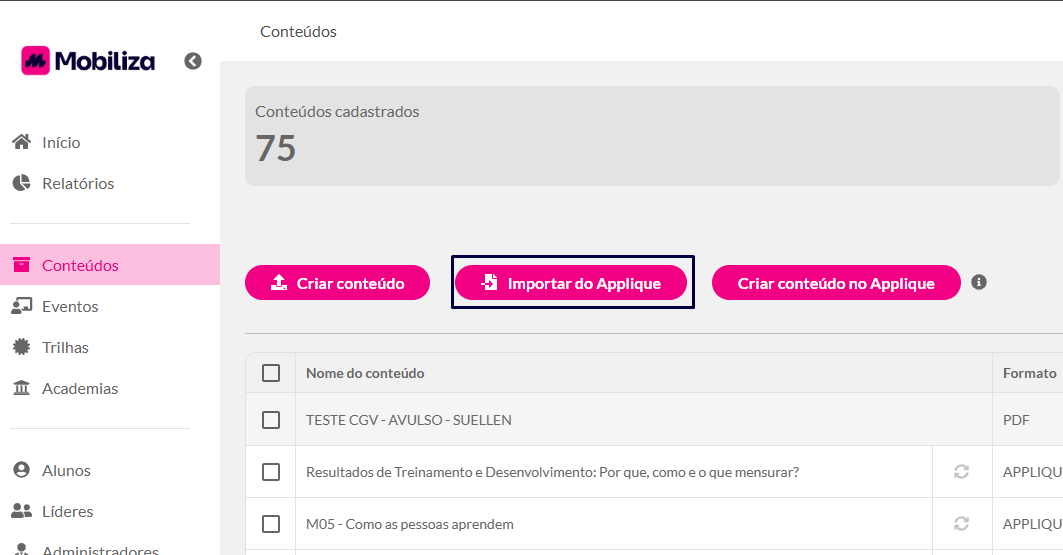Click the Criar conteúdo no Applique button
Screen dimensions: 1063x555
[836, 283]
